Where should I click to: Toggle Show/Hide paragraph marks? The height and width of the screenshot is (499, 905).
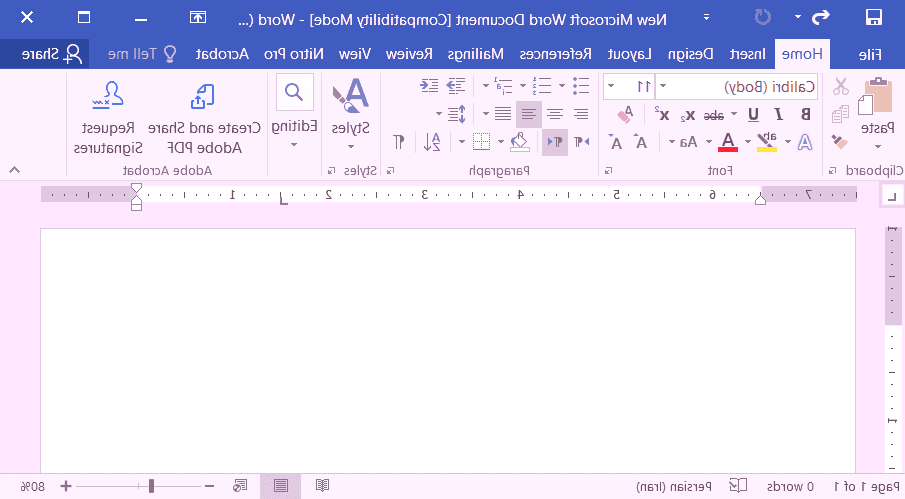coord(399,141)
